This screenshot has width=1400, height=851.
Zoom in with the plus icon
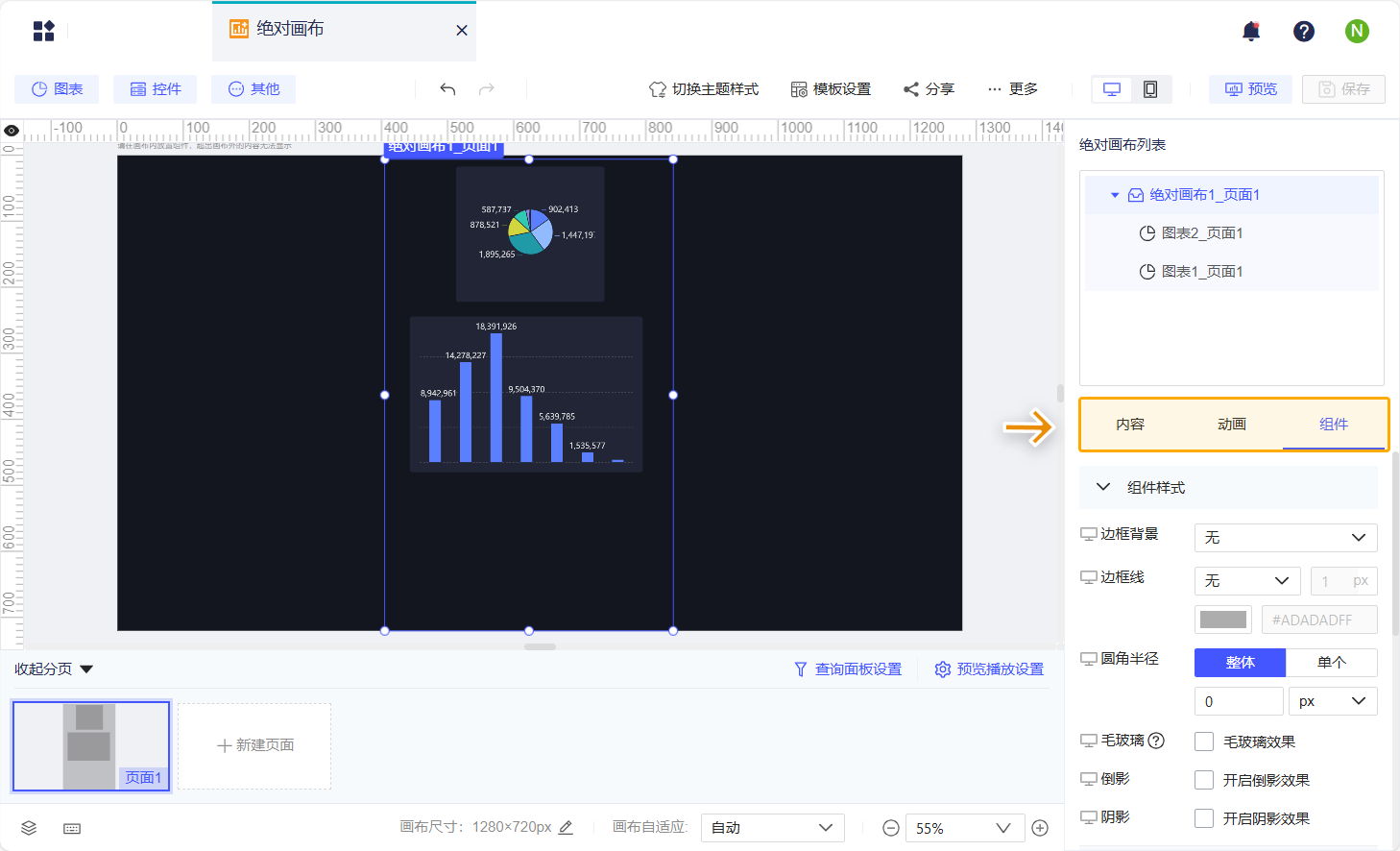pyautogui.click(x=1040, y=828)
